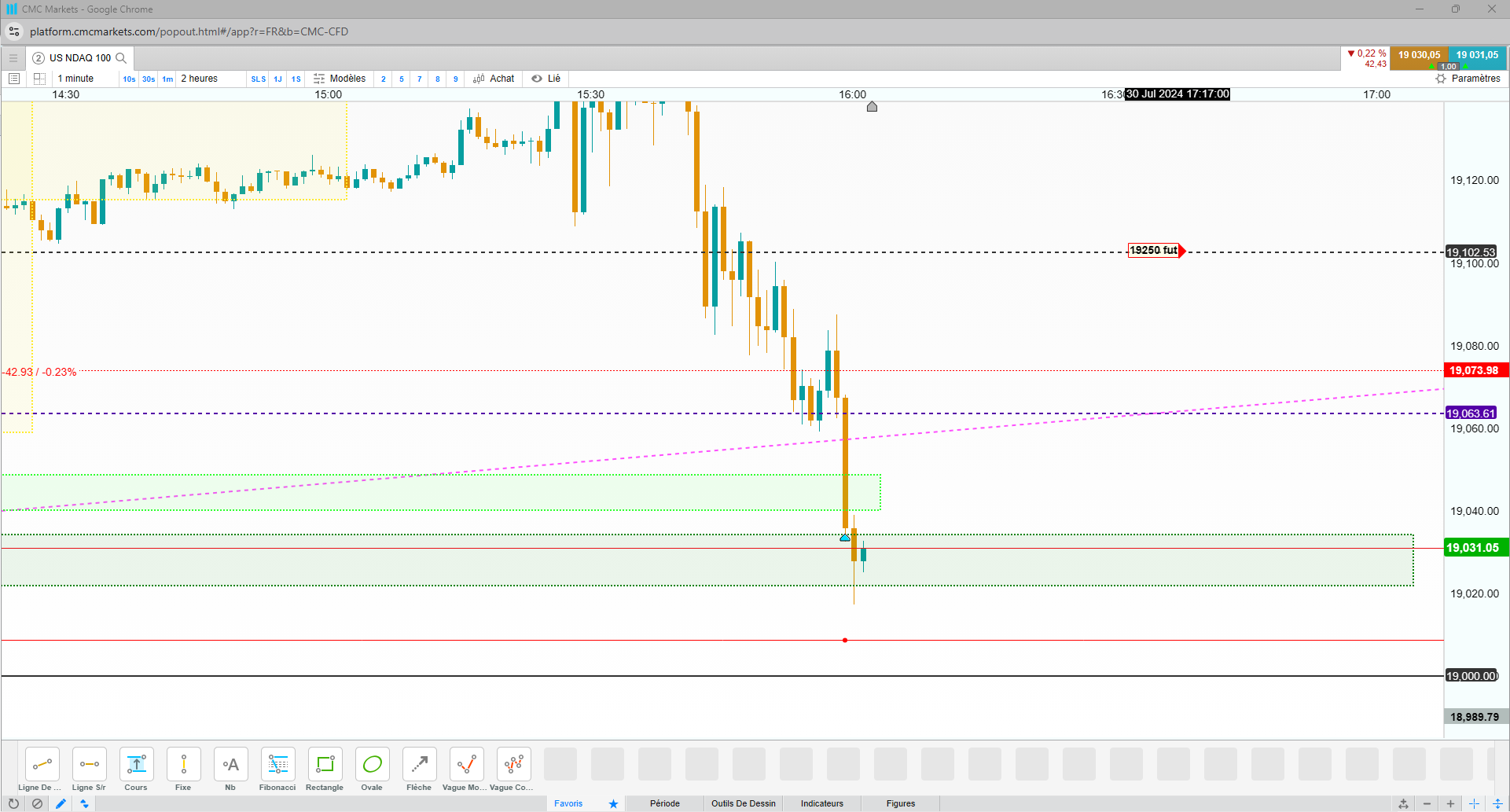
Task: Select the Fixe vertical line tool
Action: tap(183, 765)
